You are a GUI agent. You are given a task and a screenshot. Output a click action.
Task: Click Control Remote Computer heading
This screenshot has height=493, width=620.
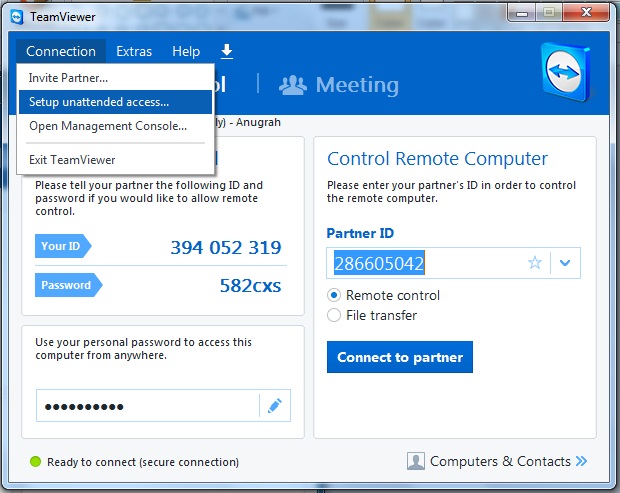[437, 159]
